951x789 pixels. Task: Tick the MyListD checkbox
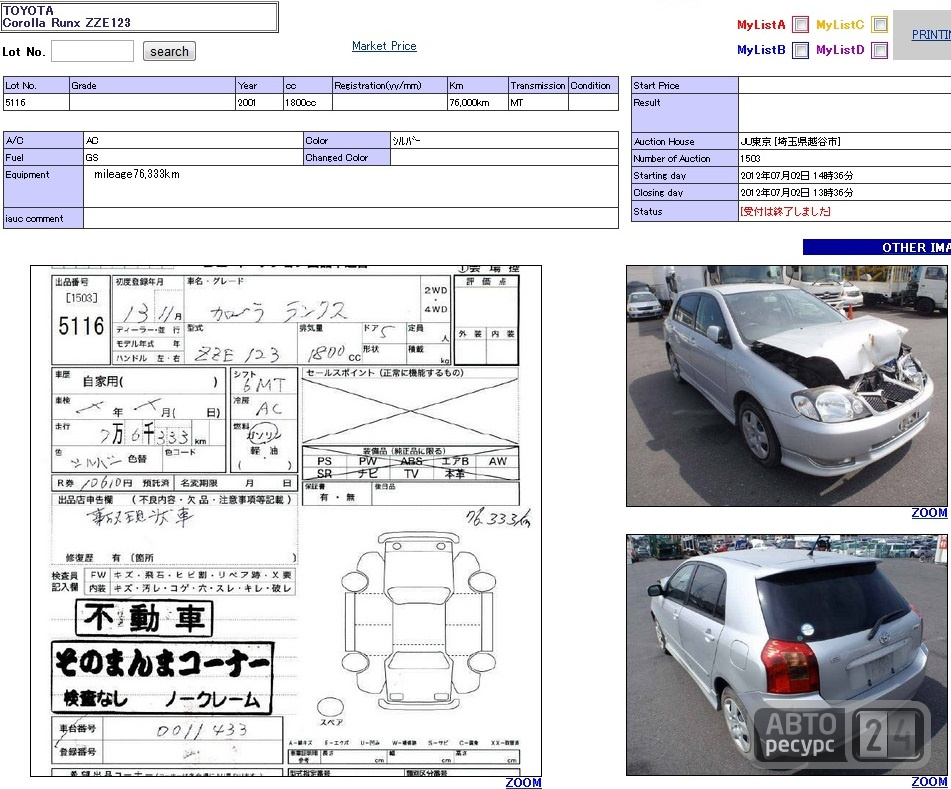tap(879, 50)
